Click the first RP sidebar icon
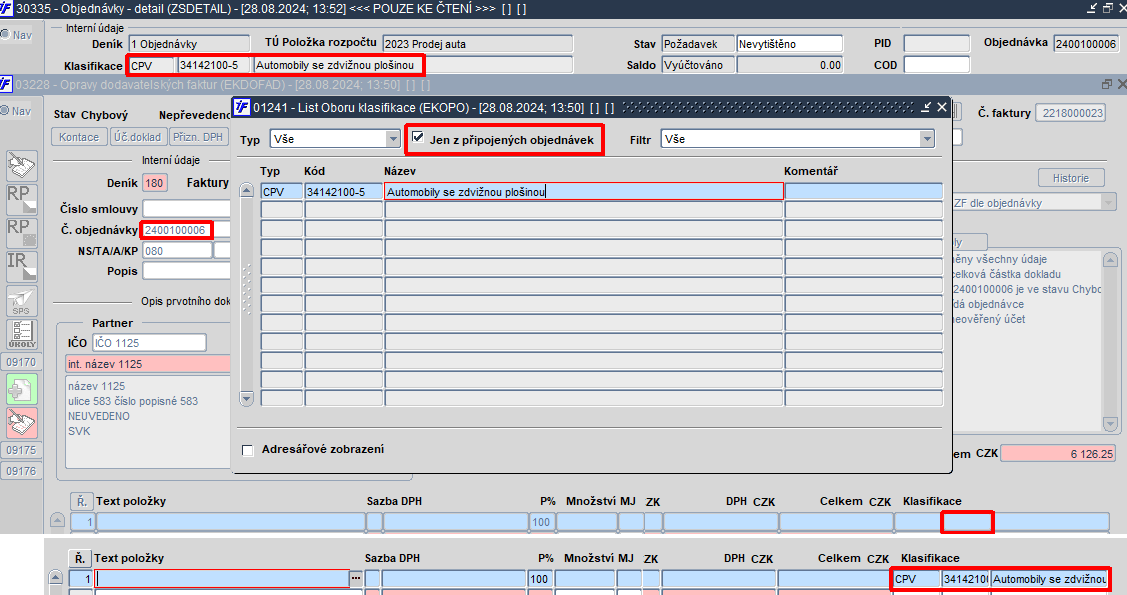 coord(22,199)
